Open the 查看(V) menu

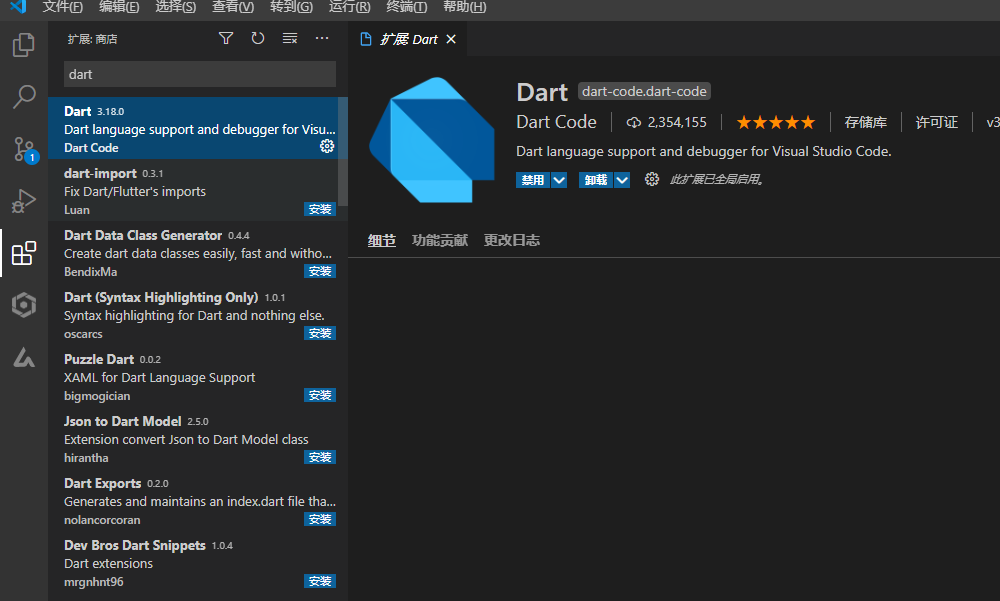(x=233, y=7)
